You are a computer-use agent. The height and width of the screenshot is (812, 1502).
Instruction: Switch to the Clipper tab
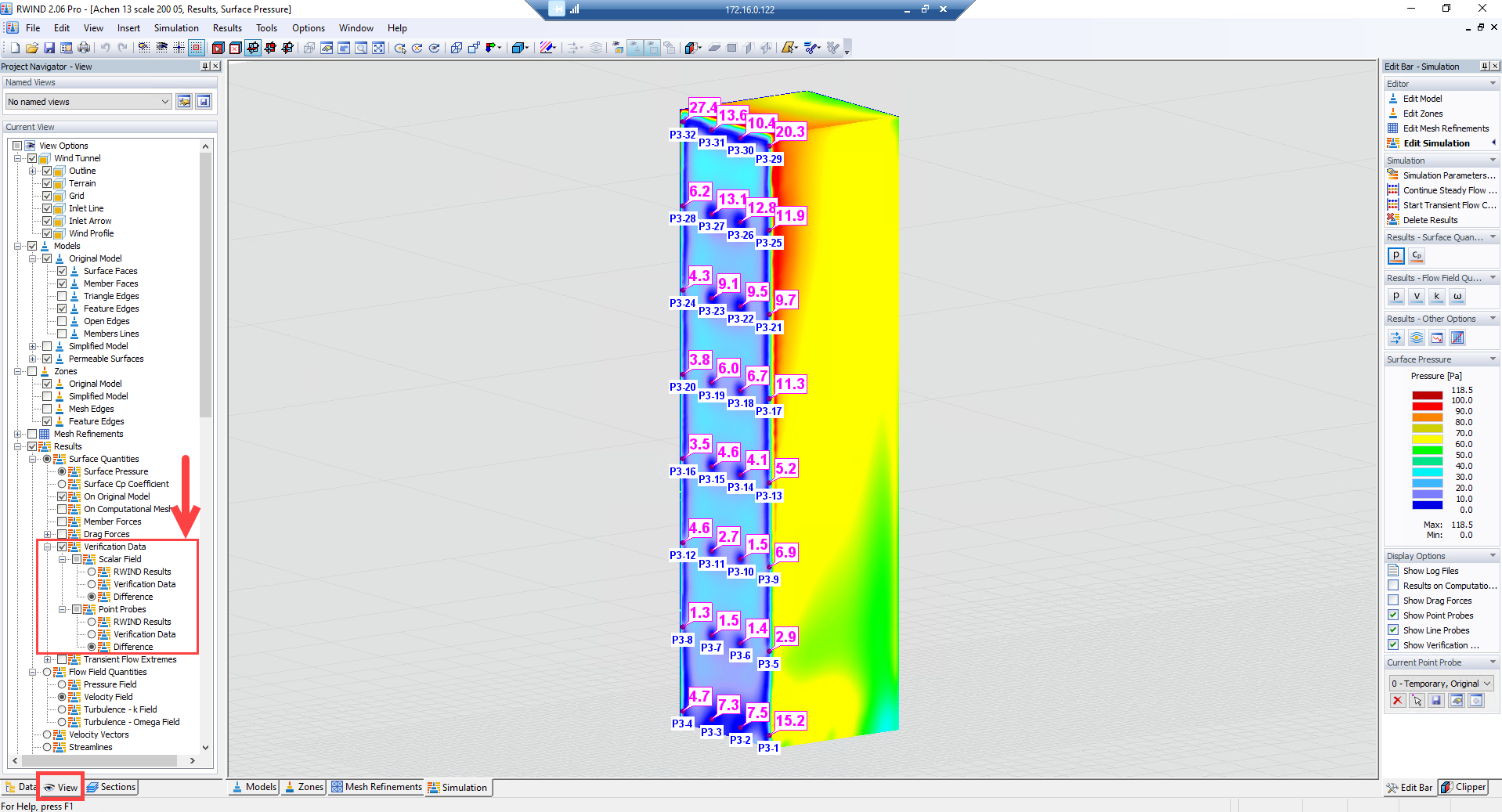click(x=1463, y=787)
